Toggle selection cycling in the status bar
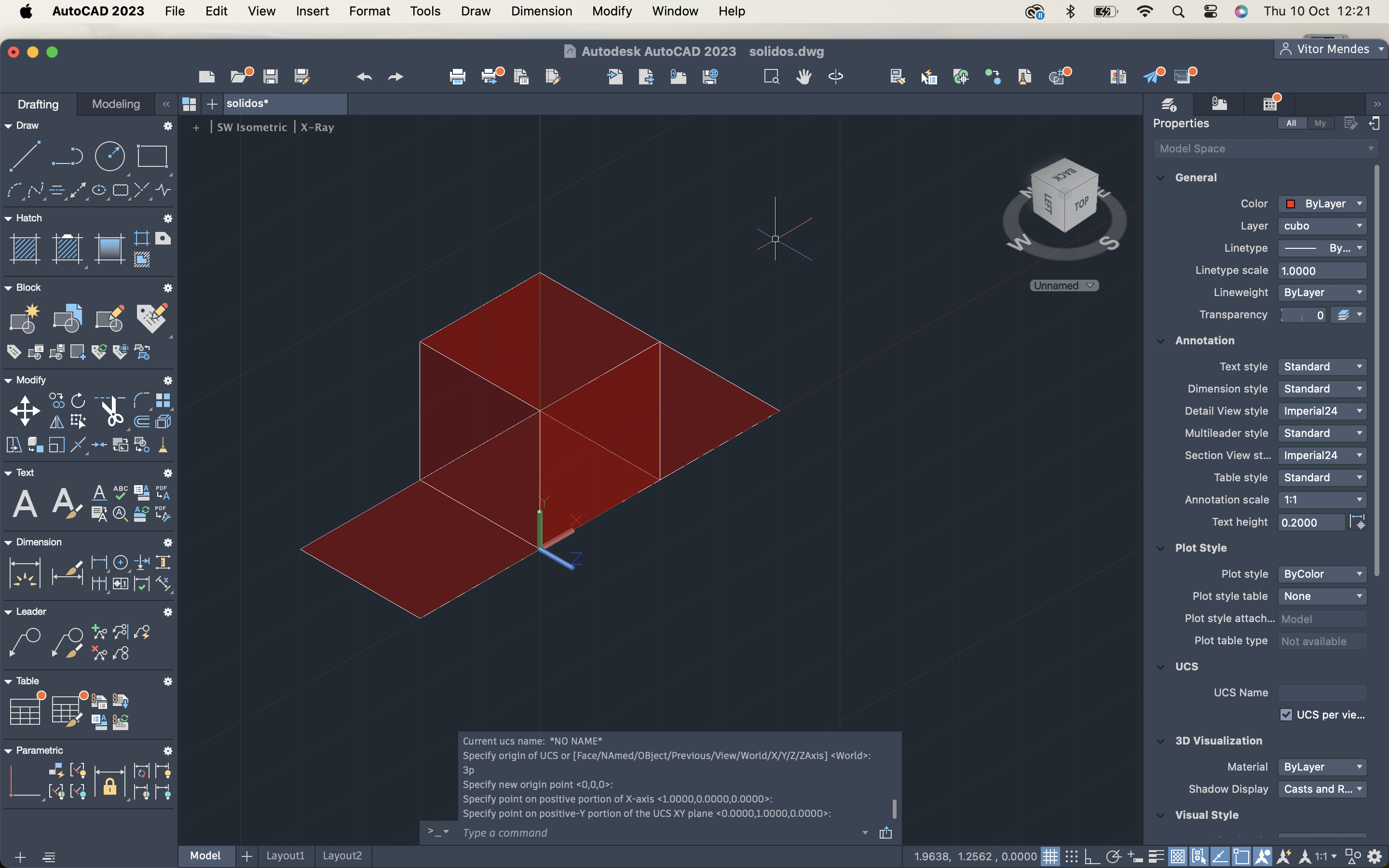 [x=1198, y=856]
